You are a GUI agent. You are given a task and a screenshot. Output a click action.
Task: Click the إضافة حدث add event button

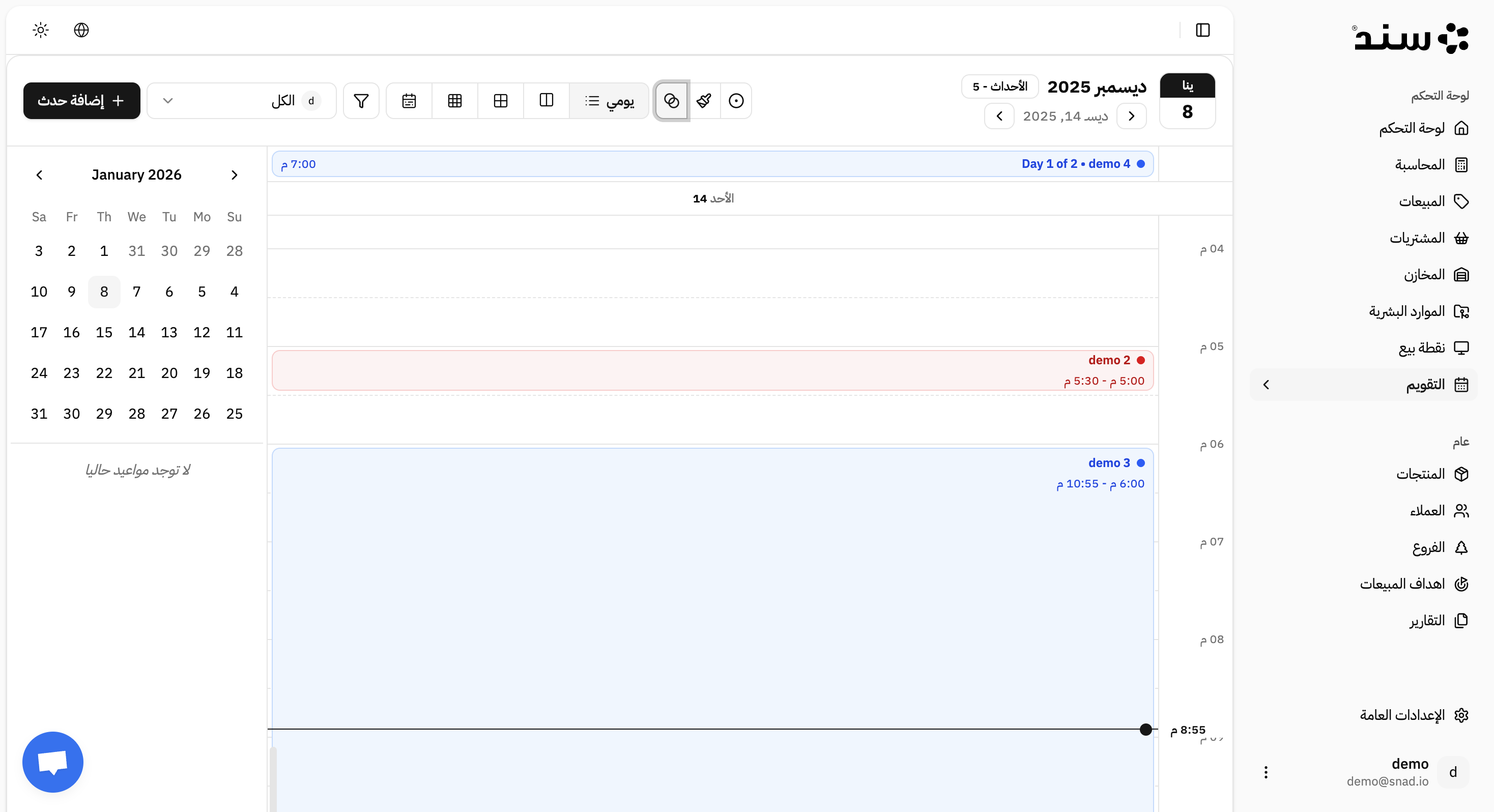[x=82, y=101]
